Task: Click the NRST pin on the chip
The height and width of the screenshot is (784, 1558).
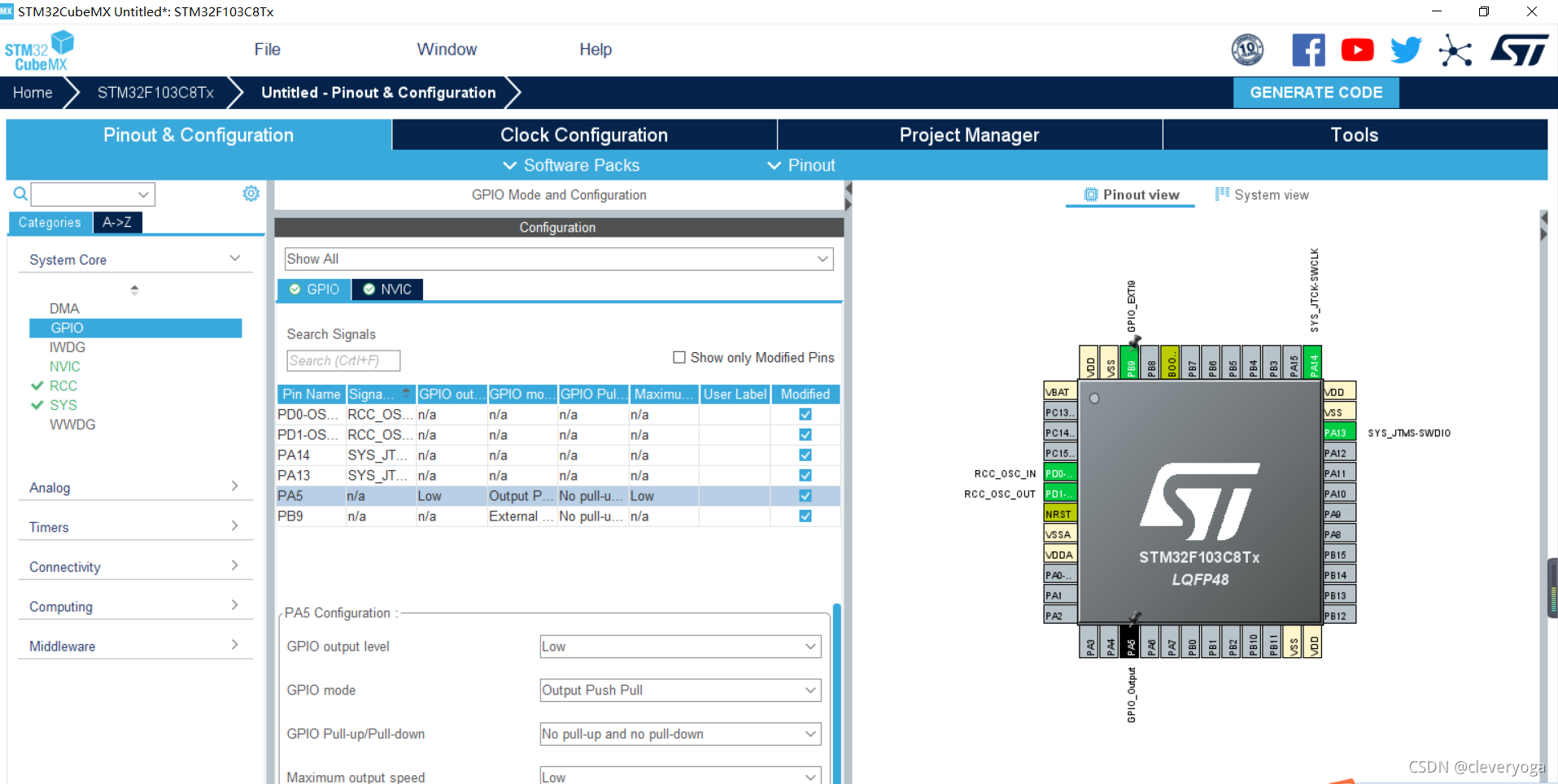Action: (1060, 514)
